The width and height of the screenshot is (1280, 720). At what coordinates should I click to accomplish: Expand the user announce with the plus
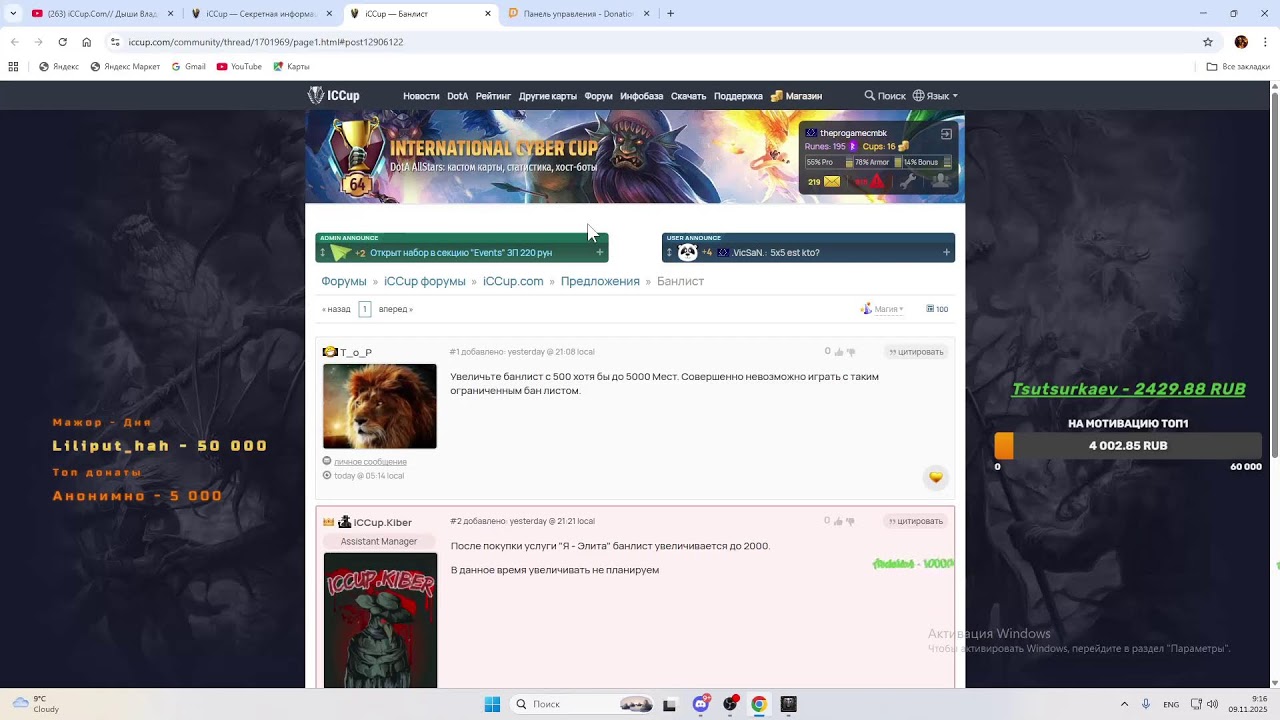946,253
